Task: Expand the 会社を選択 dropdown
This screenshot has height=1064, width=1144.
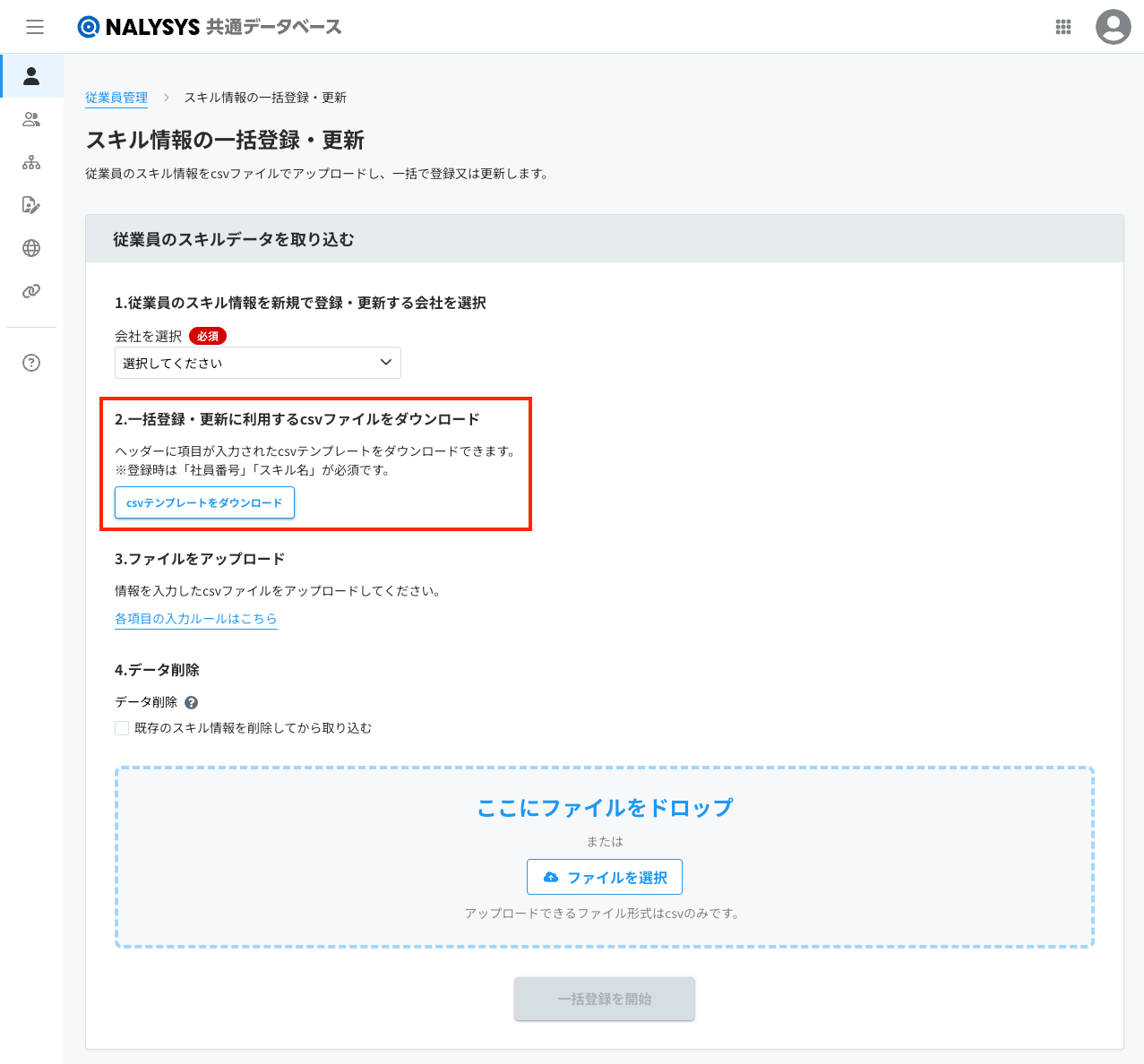Action: tap(257, 363)
